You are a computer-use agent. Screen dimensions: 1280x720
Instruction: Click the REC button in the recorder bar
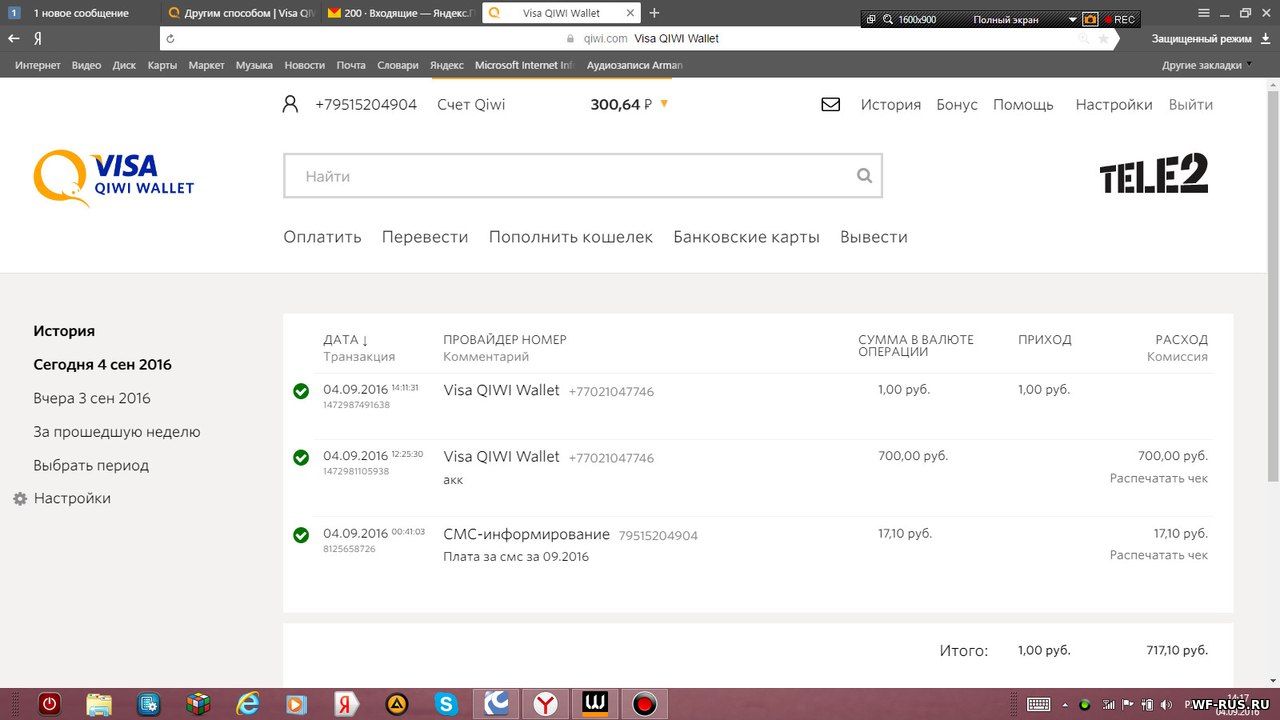[x=1119, y=19]
